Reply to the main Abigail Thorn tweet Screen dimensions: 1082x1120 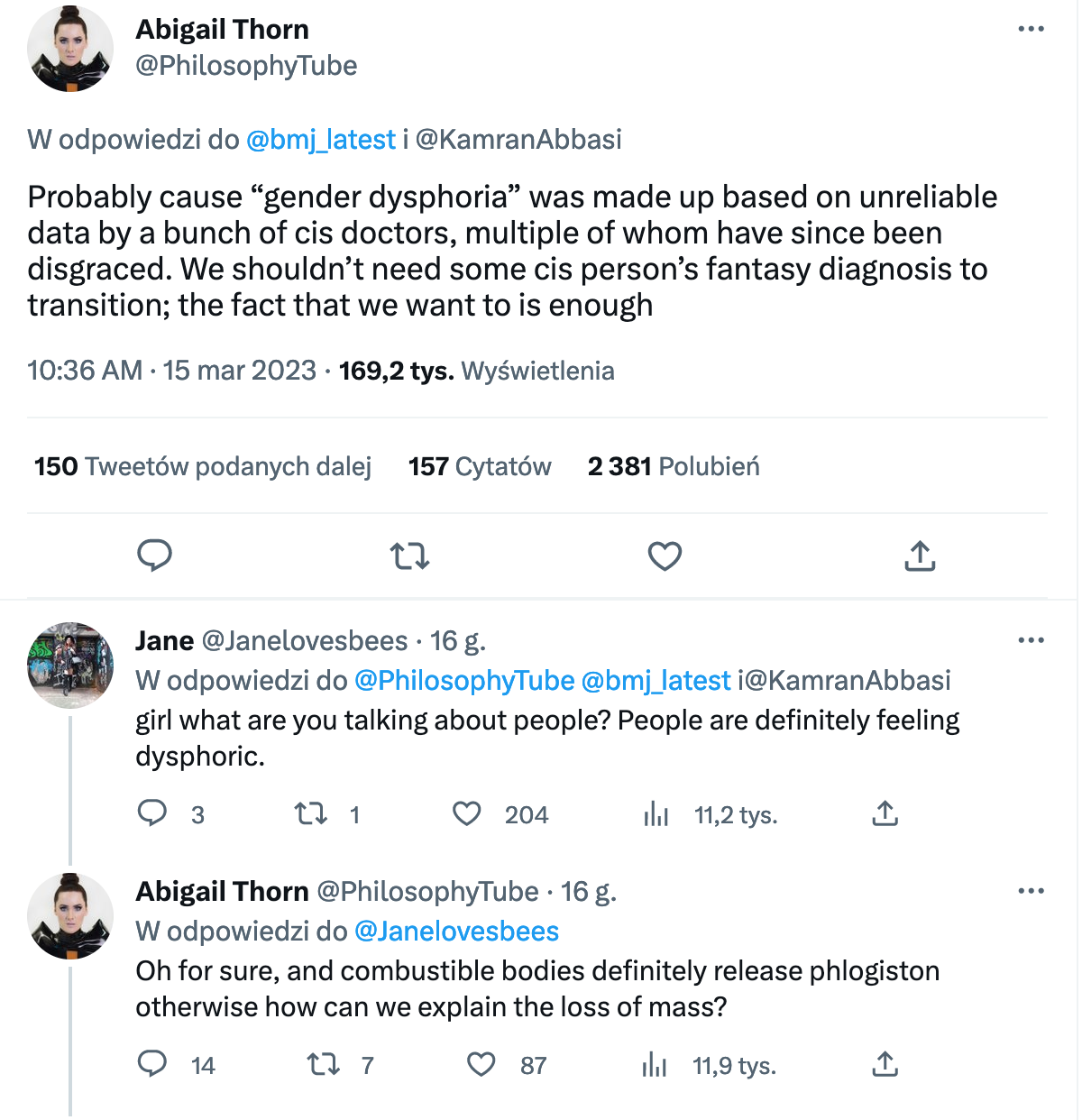point(154,555)
